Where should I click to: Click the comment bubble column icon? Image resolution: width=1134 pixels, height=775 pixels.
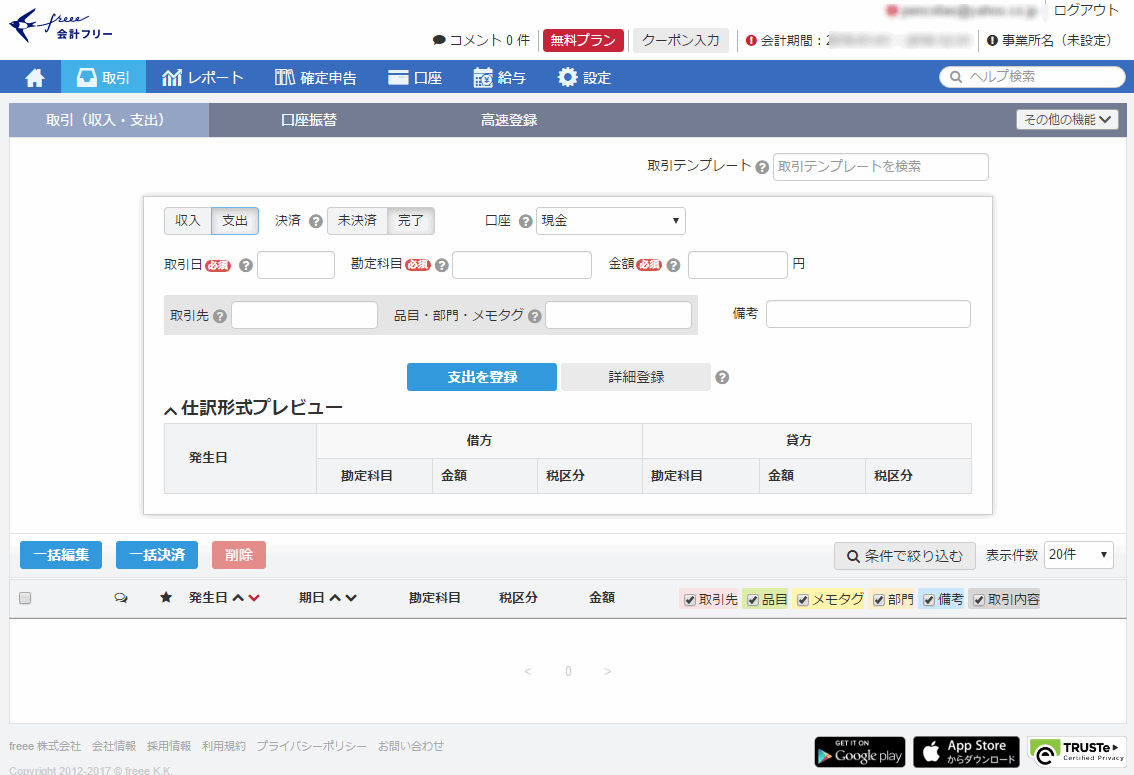click(121, 598)
